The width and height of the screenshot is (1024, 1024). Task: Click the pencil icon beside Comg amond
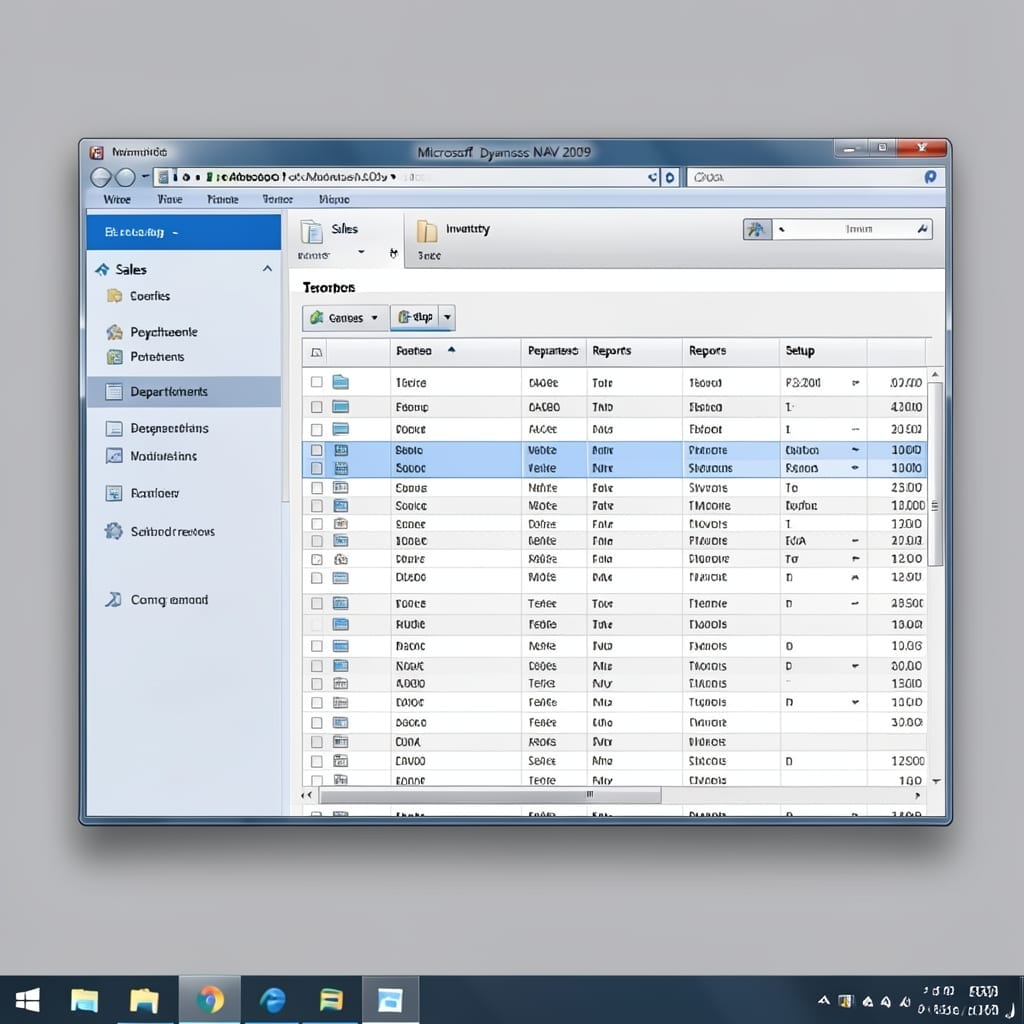click(114, 599)
